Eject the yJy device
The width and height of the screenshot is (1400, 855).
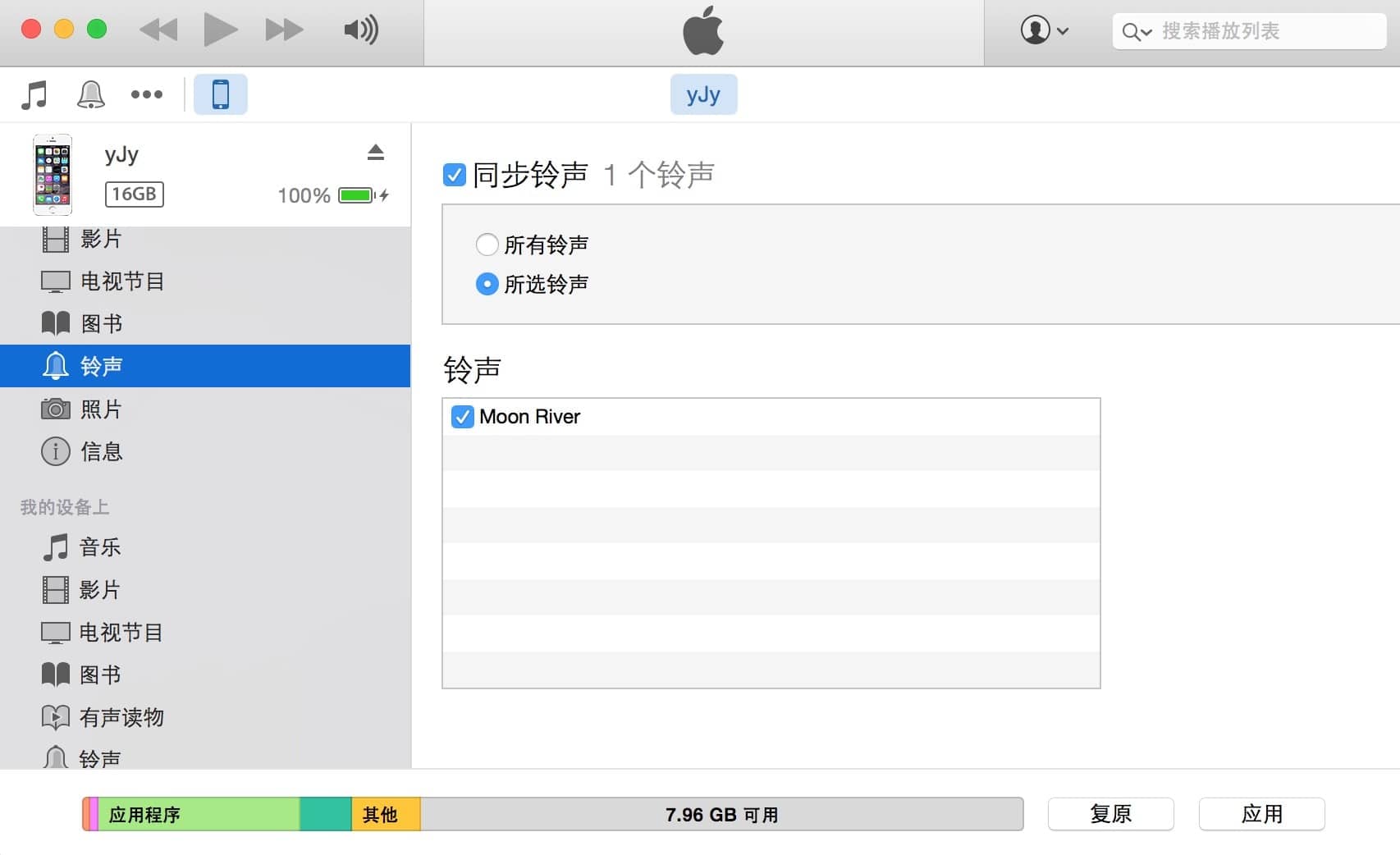point(376,153)
